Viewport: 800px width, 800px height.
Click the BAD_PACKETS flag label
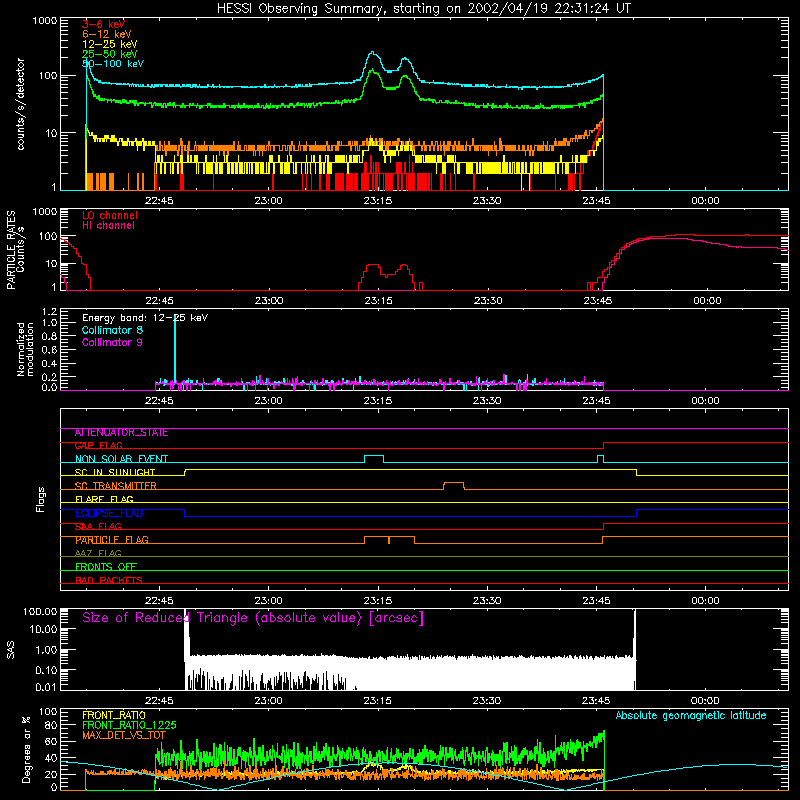[109, 580]
